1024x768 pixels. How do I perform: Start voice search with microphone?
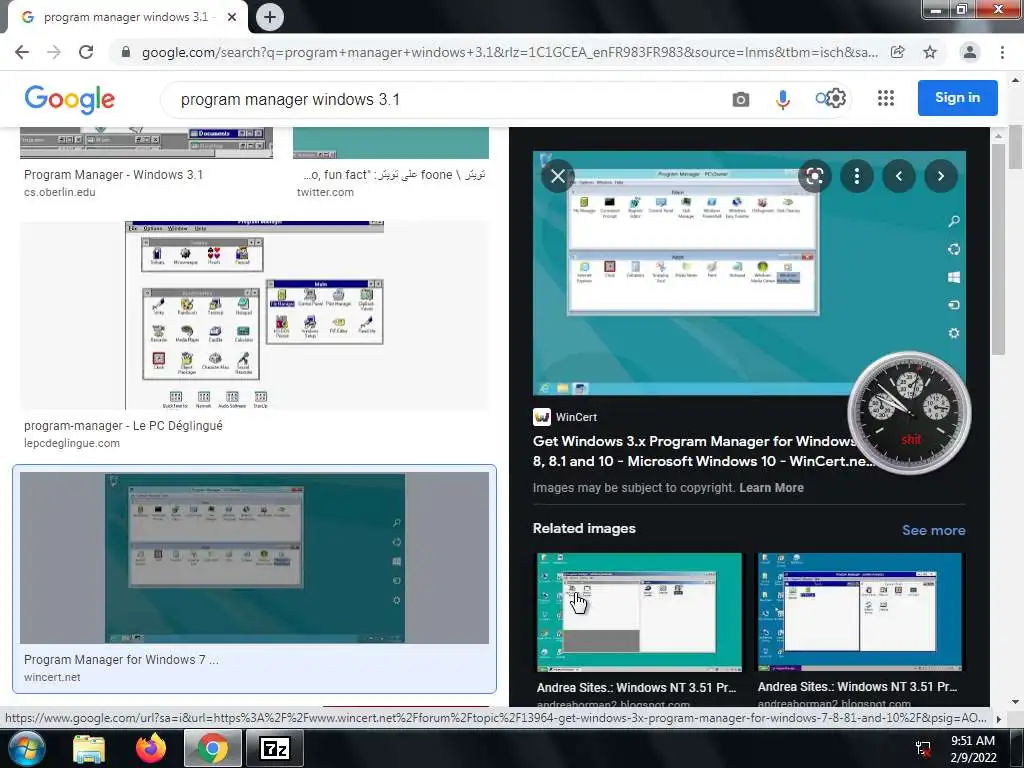point(782,99)
